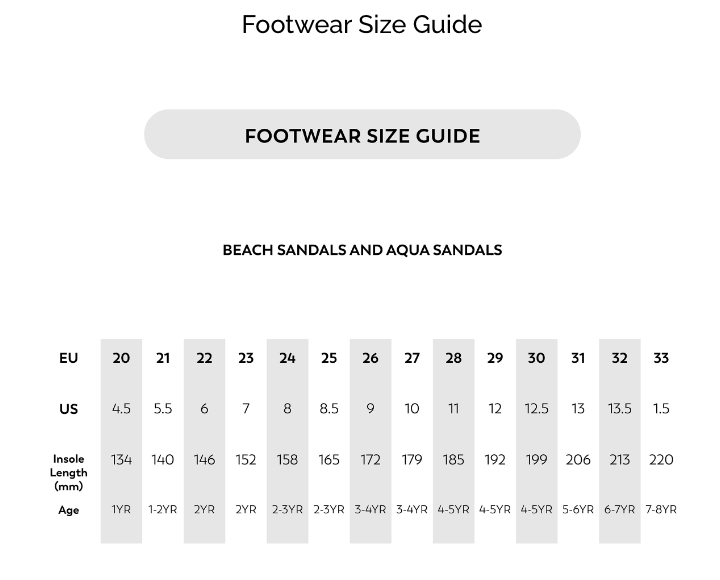The width and height of the screenshot is (720, 580).
Task: Select the 134 mm insole length value
Action: pos(121,460)
